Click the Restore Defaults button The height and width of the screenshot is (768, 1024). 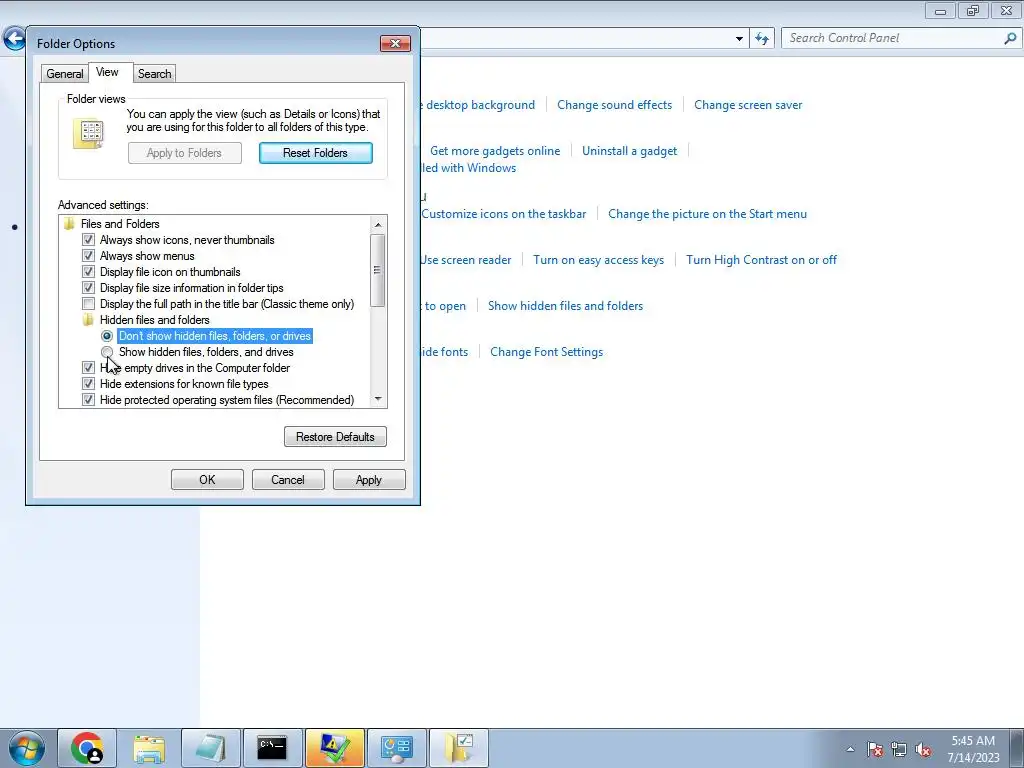coord(335,437)
